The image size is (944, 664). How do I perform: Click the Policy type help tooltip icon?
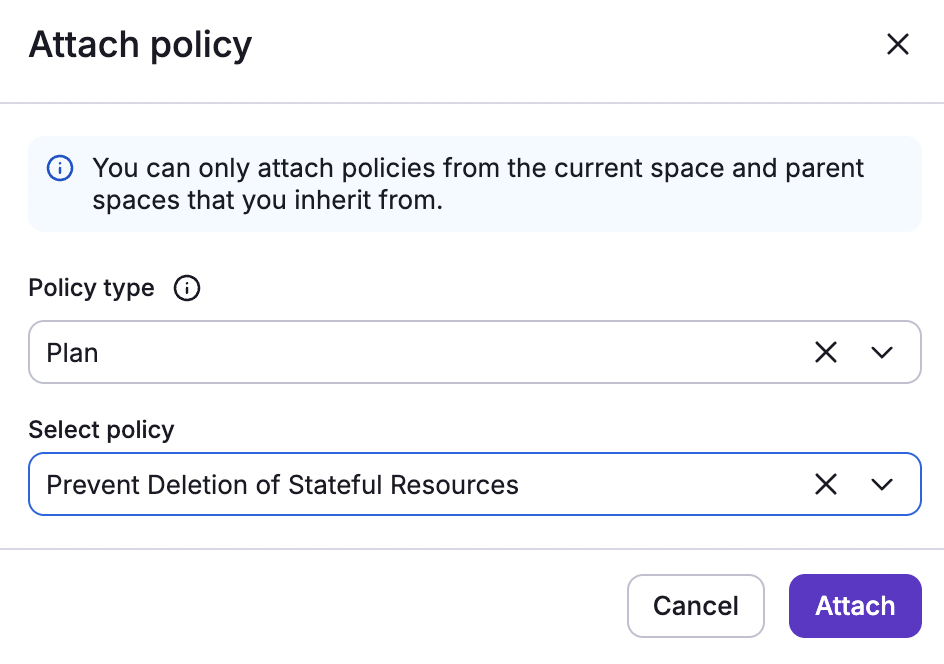coord(186,288)
